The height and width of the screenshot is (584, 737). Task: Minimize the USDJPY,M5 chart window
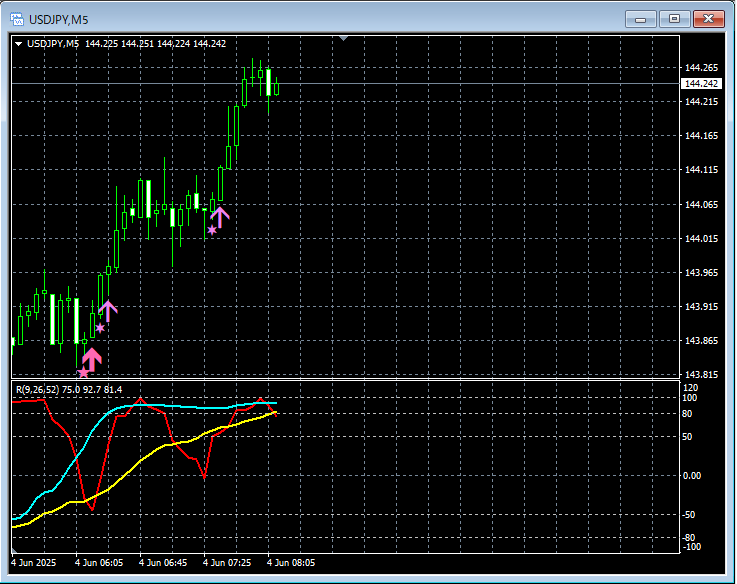[640, 19]
